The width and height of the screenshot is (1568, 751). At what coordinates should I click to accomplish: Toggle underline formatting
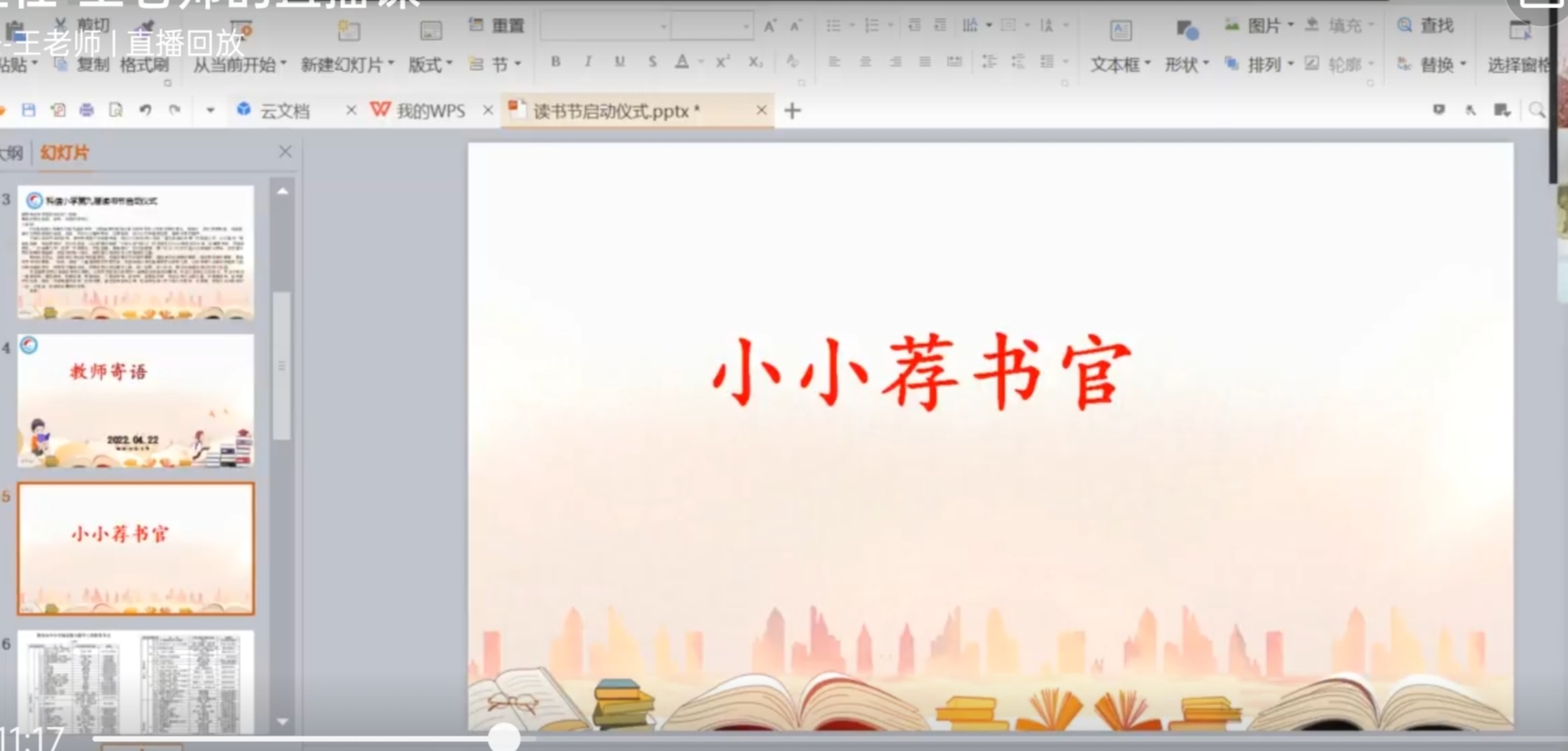tap(620, 62)
